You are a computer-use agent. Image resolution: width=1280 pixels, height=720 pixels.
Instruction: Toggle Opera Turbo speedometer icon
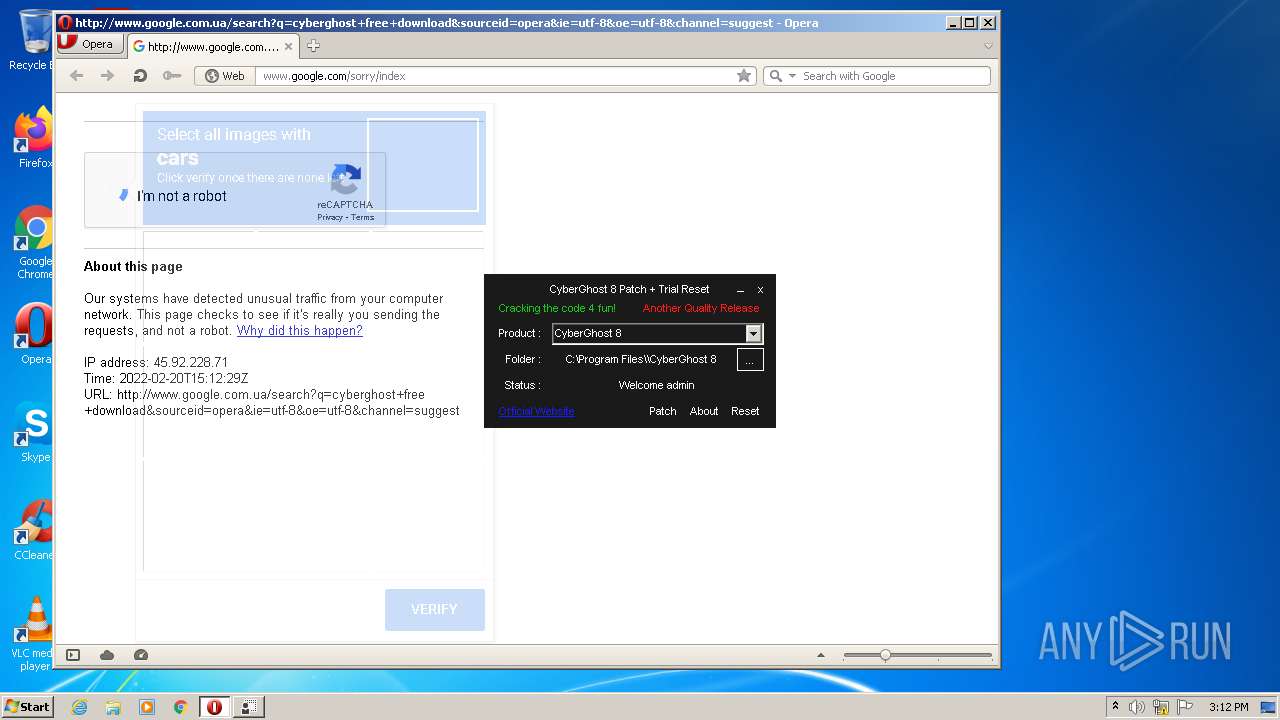click(x=141, y=655)
